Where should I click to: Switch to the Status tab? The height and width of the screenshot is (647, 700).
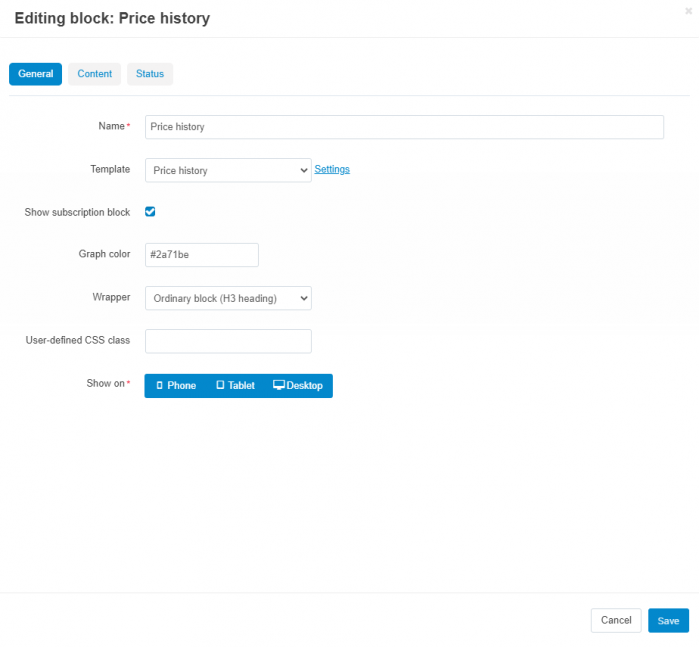point(150,74)
